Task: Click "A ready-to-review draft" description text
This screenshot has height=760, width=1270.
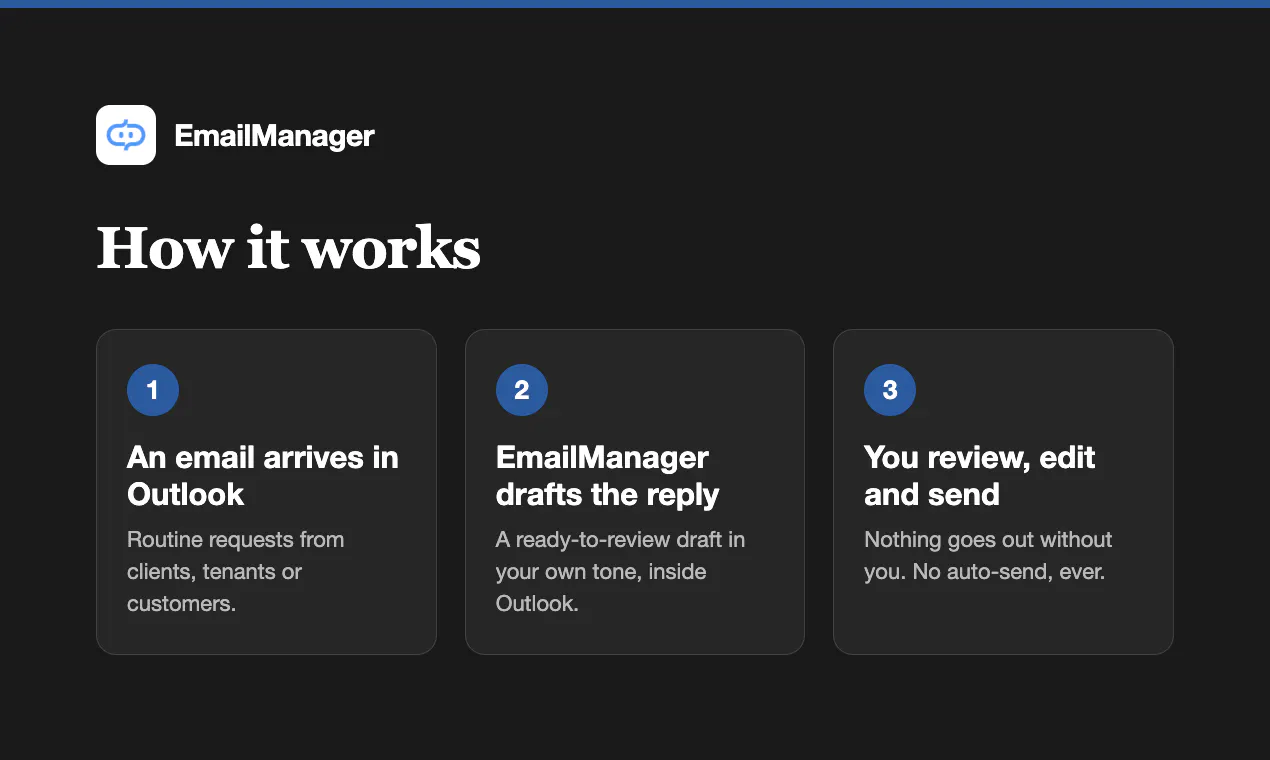Action: (x=620, y=572)
